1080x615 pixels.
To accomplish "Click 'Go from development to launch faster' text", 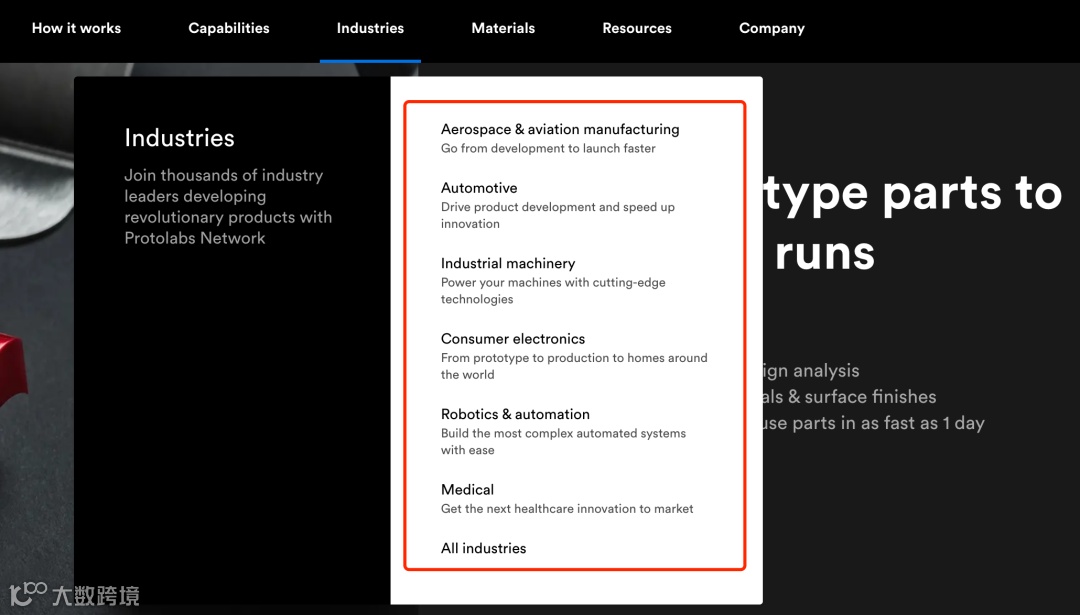I will click(548, 148).
